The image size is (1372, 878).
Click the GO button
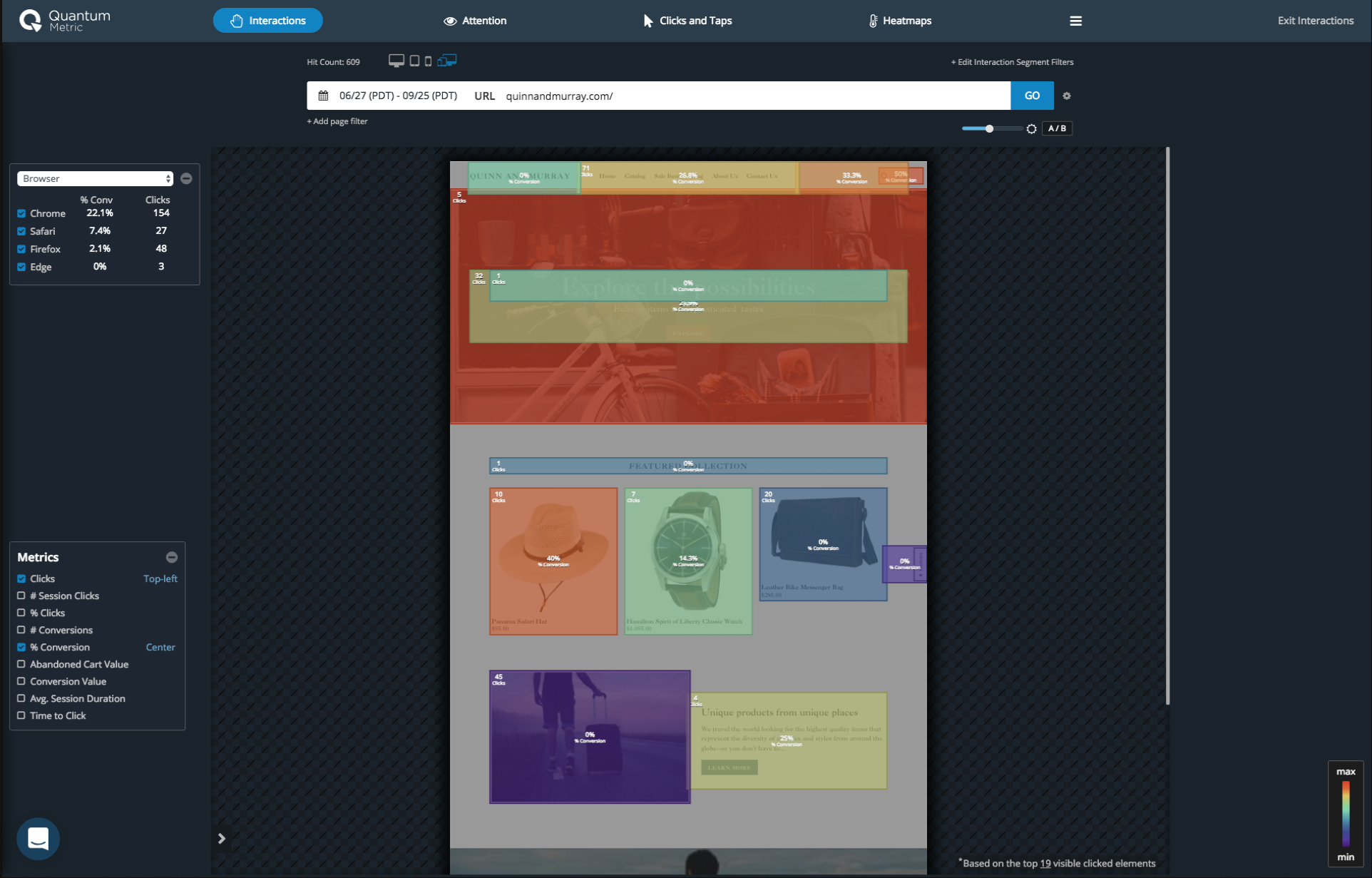1031,96
